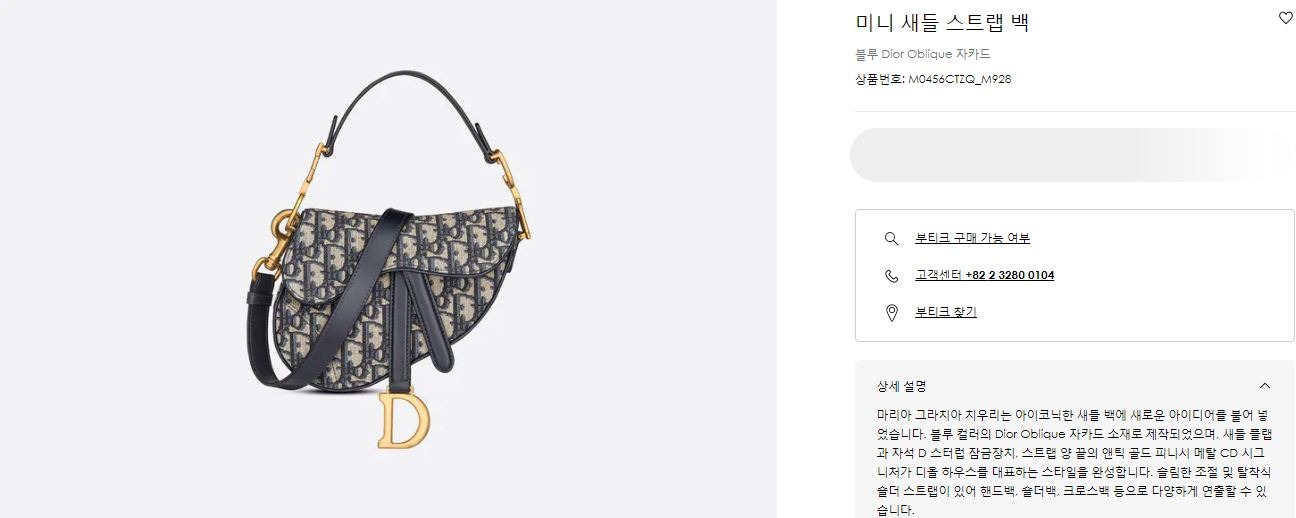Open the 부티크 구매 가능 여부 link

tap(972, 238)
